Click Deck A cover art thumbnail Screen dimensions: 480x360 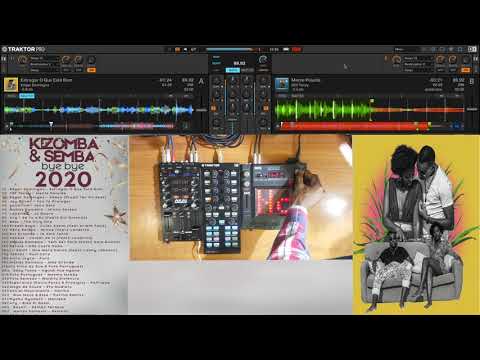tap(11, 85)
